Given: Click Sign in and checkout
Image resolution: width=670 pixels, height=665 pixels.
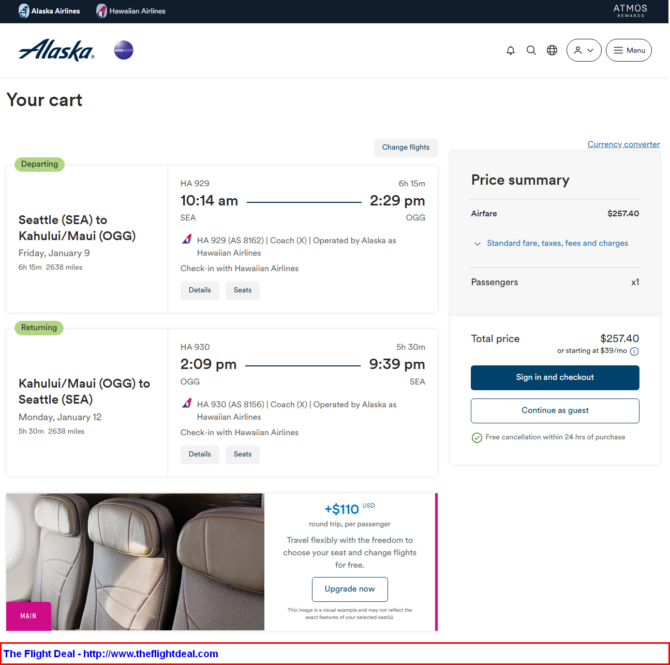Looking at the screenshot, I should (x=555, y=377).
